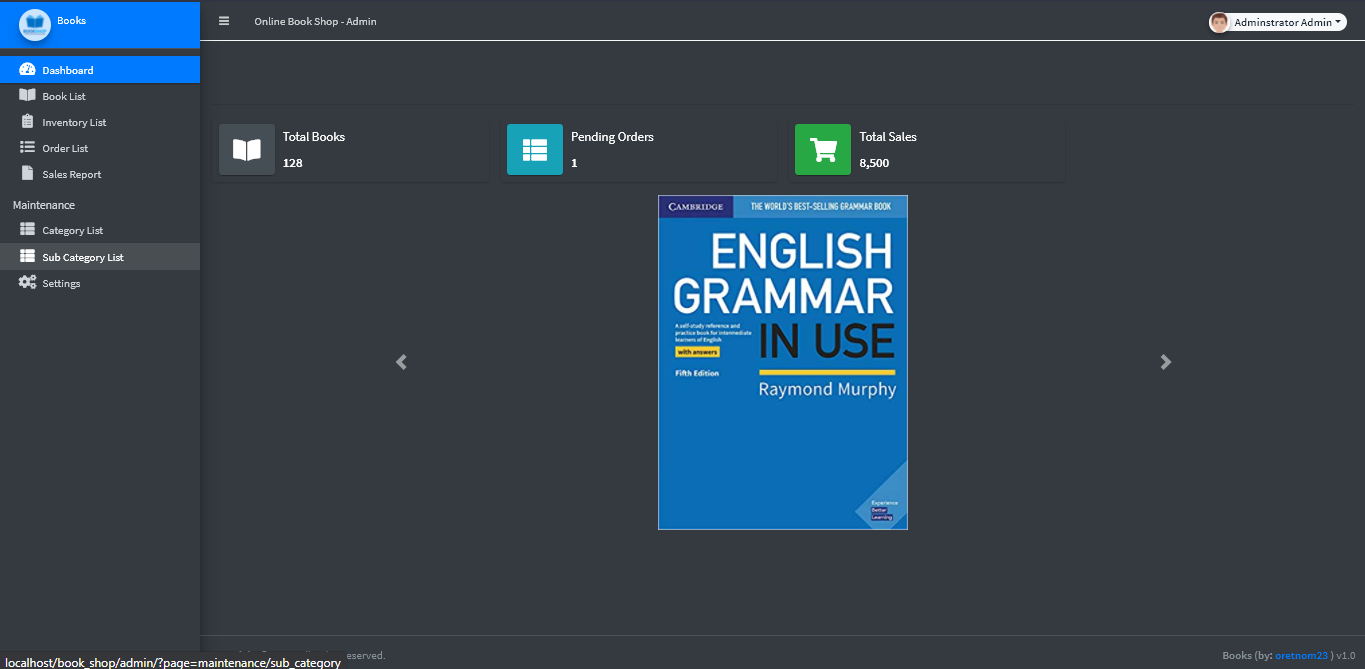Click the Inventory List clipboard icon
The width and height of the screenshot is (1365, 669).
[x=27, y=122]
